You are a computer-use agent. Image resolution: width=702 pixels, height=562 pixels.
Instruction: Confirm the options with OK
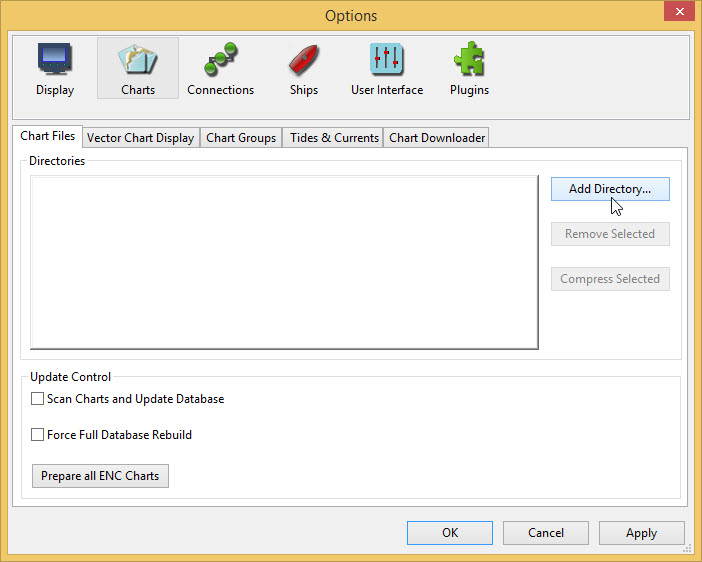(450, 533)
